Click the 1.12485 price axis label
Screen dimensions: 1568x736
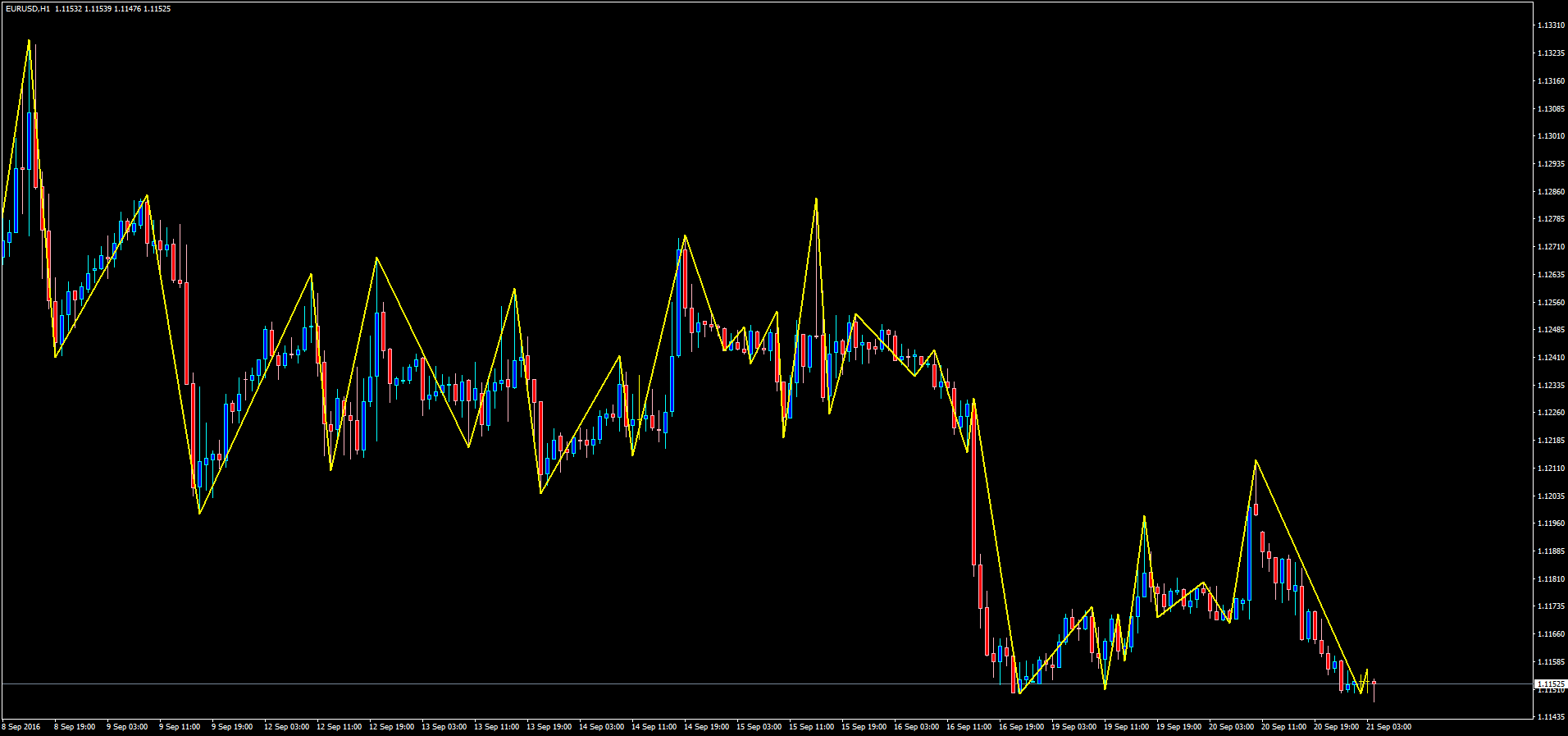[1552, 330]
